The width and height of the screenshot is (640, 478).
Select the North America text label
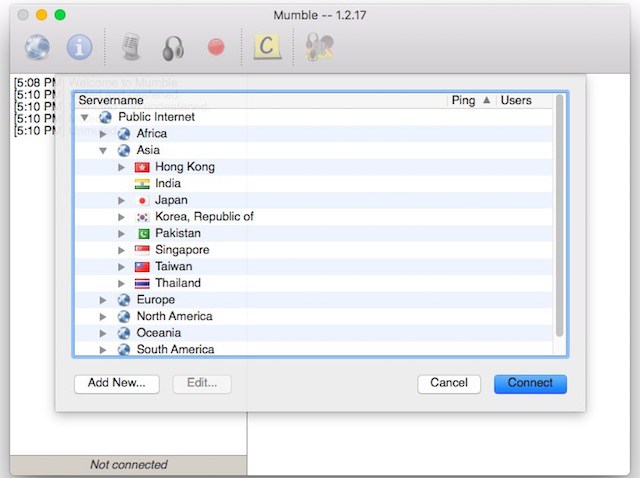[x=174, y=316]
